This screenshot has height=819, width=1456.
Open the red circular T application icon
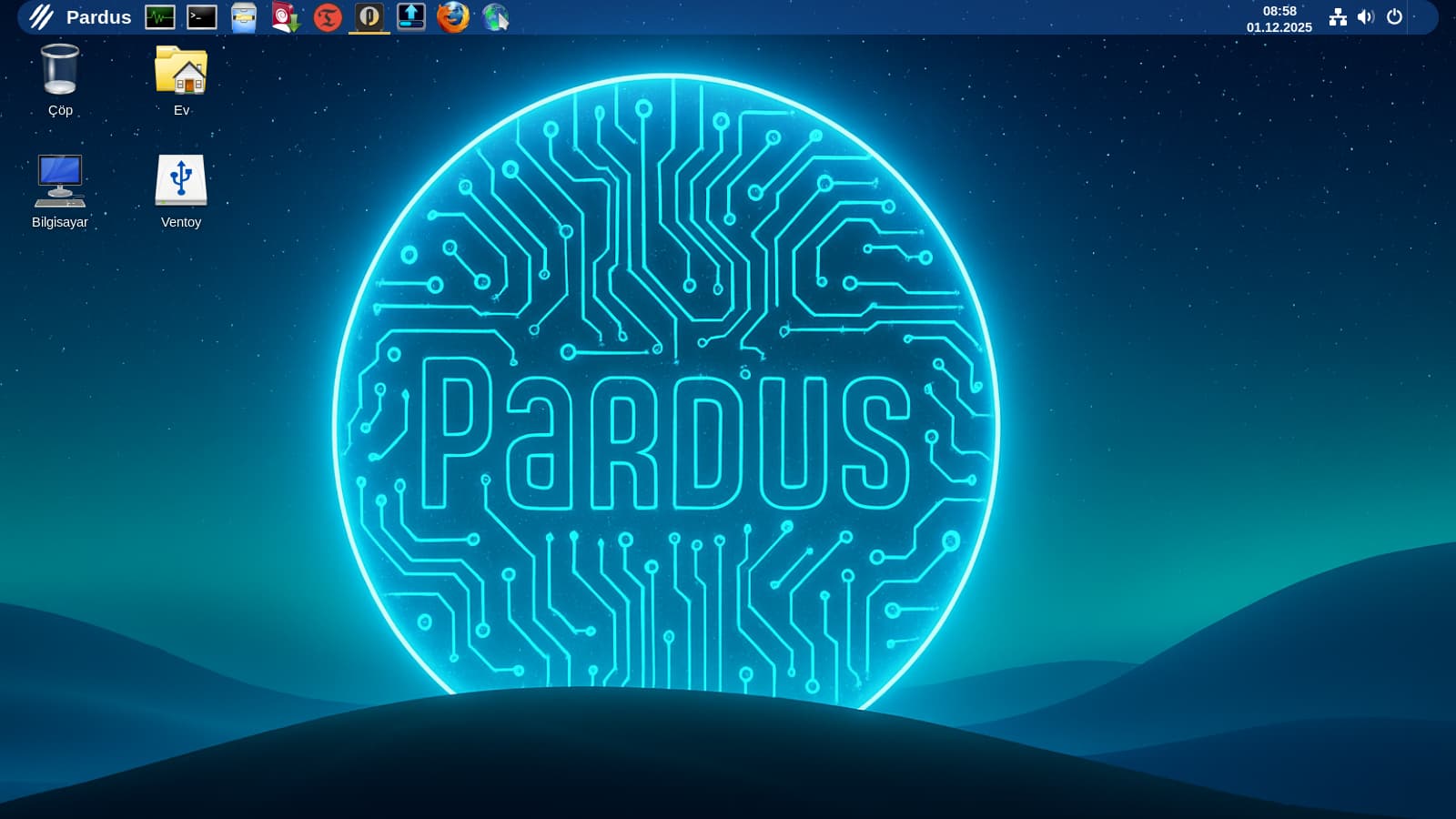[328, 17]
